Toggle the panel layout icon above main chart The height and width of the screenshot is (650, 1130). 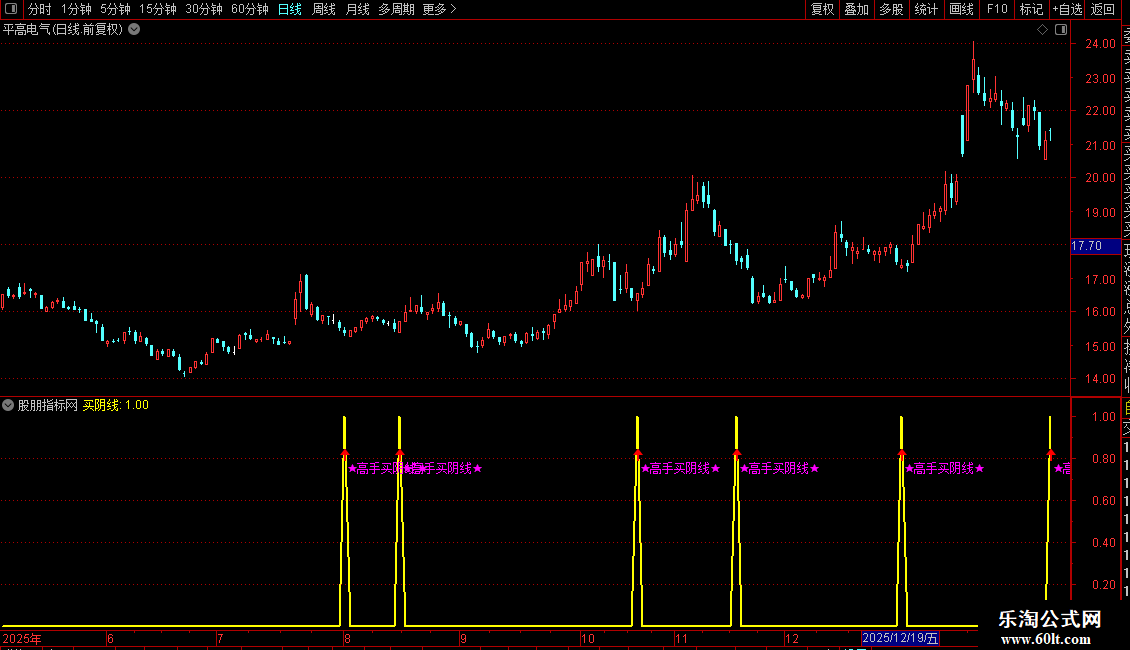coord(1061,30)
